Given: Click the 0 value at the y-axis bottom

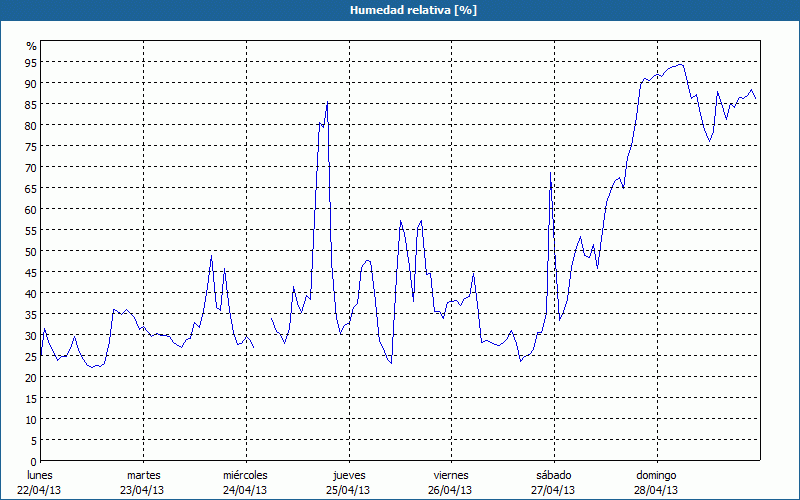Looking at the screenshot, I should [34, 461].
